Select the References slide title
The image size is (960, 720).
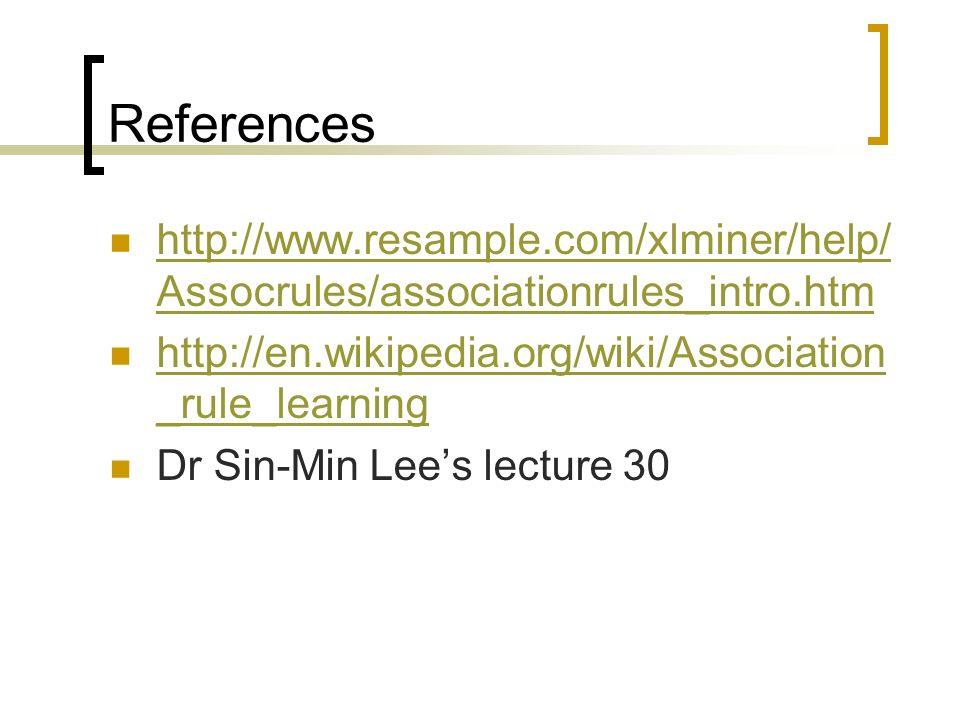tap(242, 124)
